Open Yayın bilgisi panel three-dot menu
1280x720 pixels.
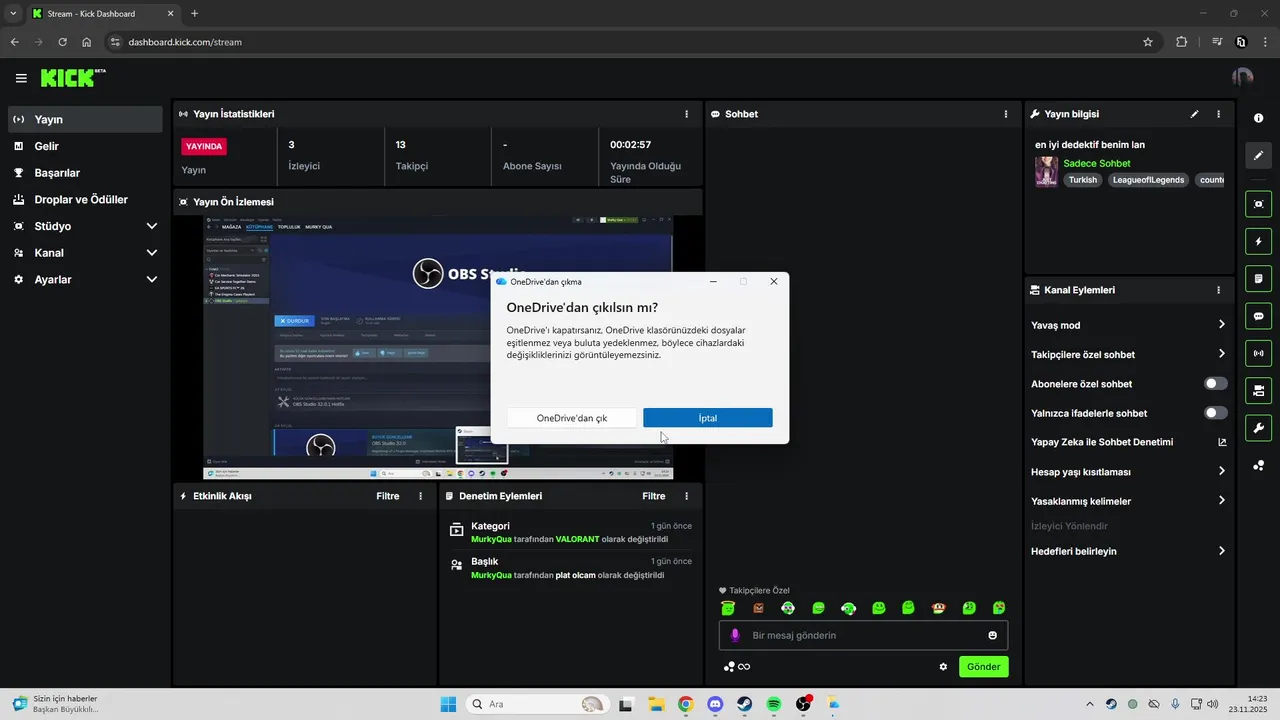click(1218, 114)
